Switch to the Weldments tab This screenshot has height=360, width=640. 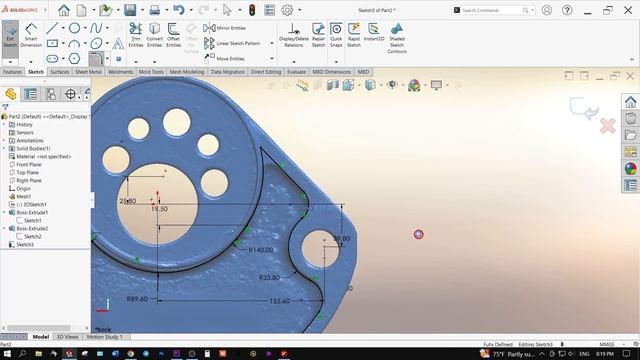(120, 72)
